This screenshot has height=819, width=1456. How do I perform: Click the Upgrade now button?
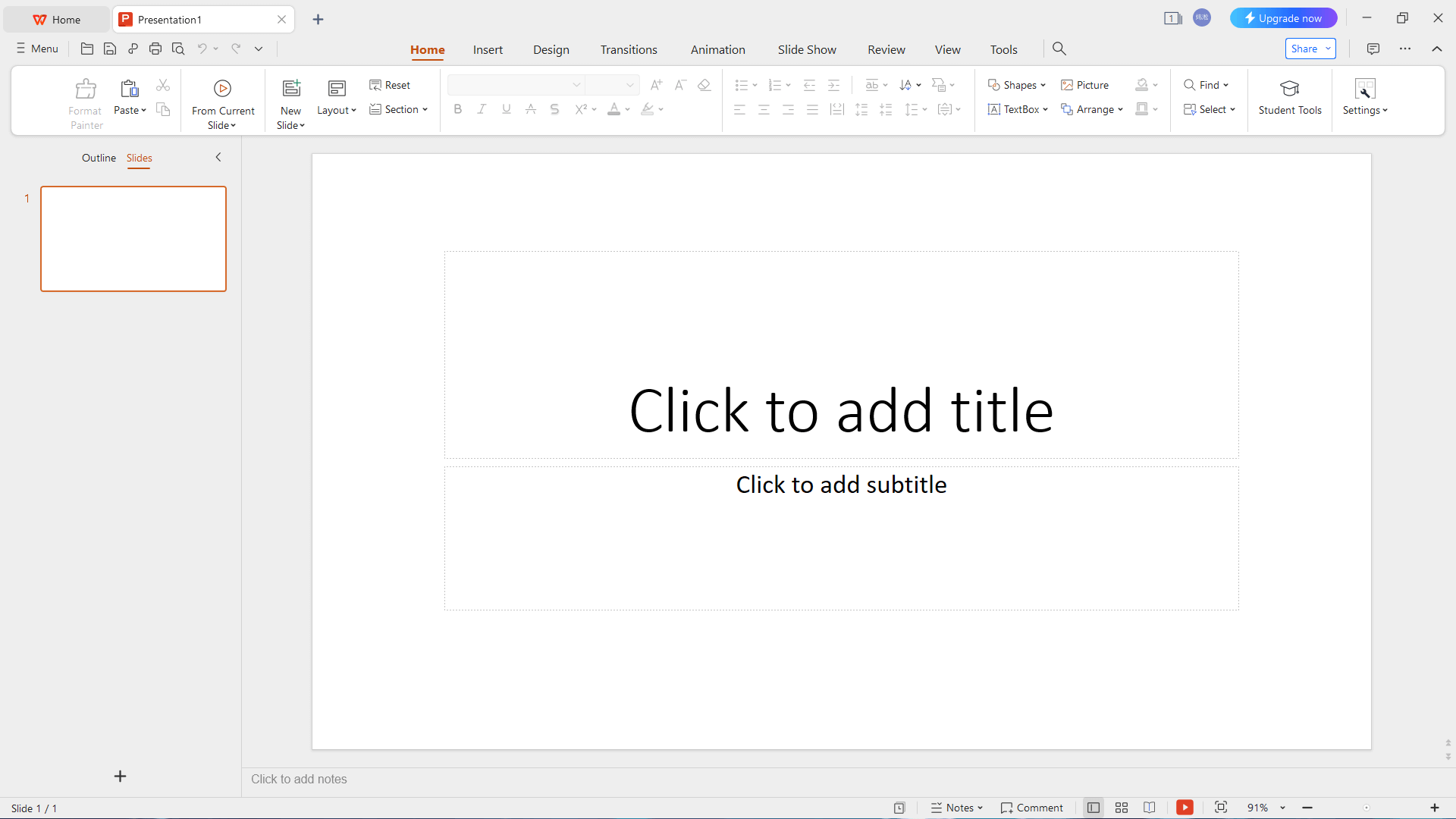coord(1283,17)
